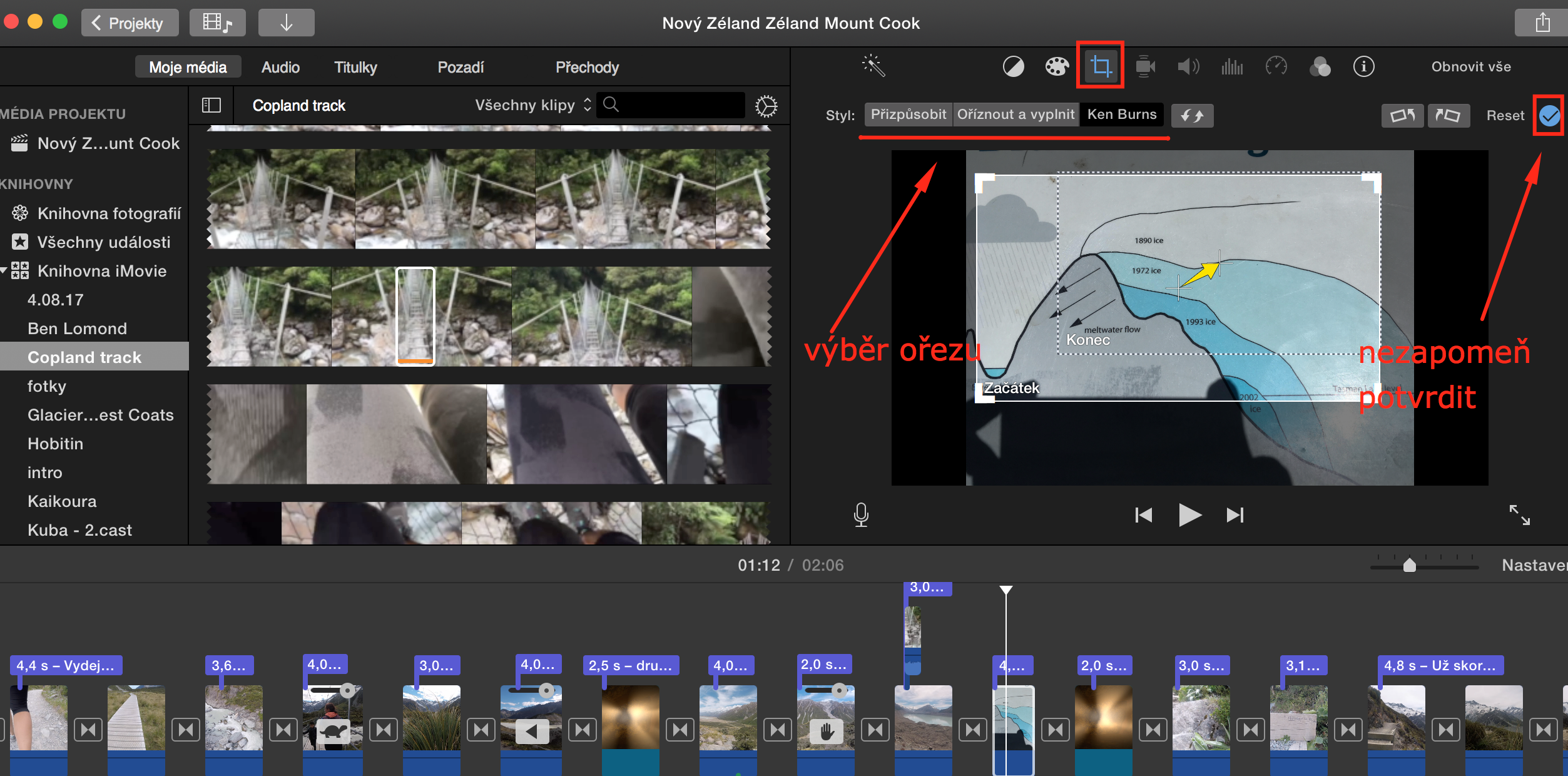This screenshot has width=1568, height=776.
Task: Click Reset to discard crop changes
Action: [1505, 115]
